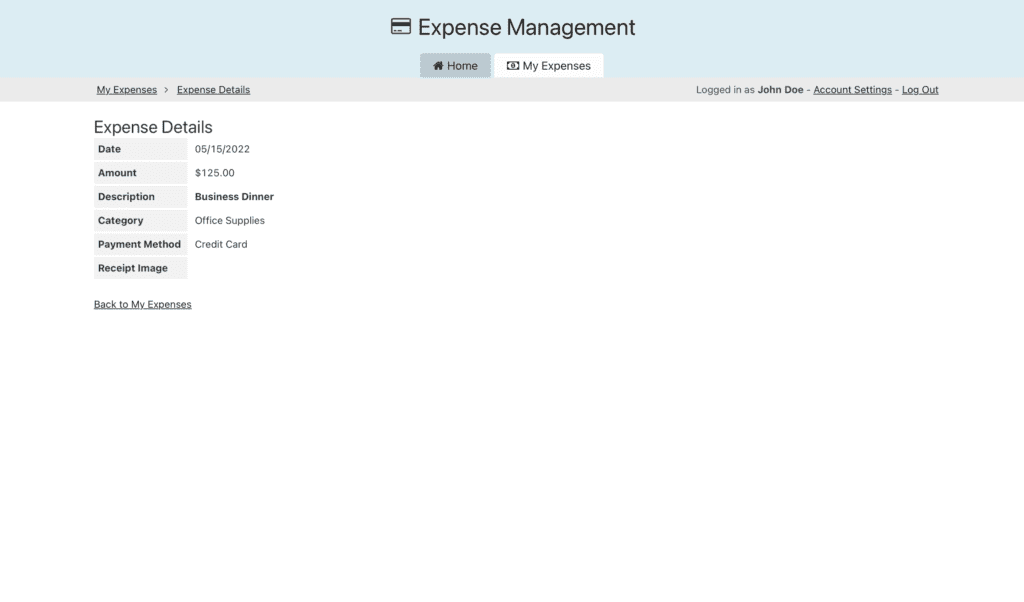
Task: Click the Expense Management title text
Action: 526,27
